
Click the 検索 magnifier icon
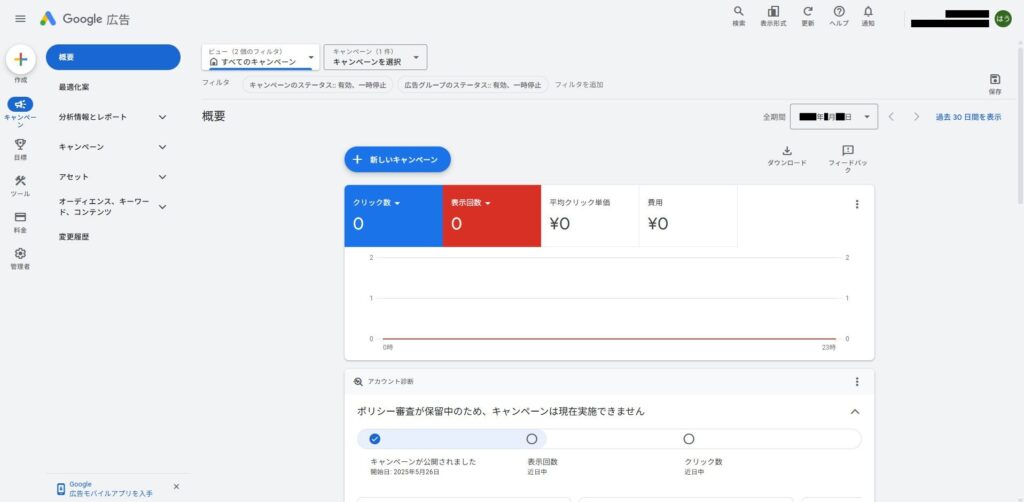click(x=739, y=12)
